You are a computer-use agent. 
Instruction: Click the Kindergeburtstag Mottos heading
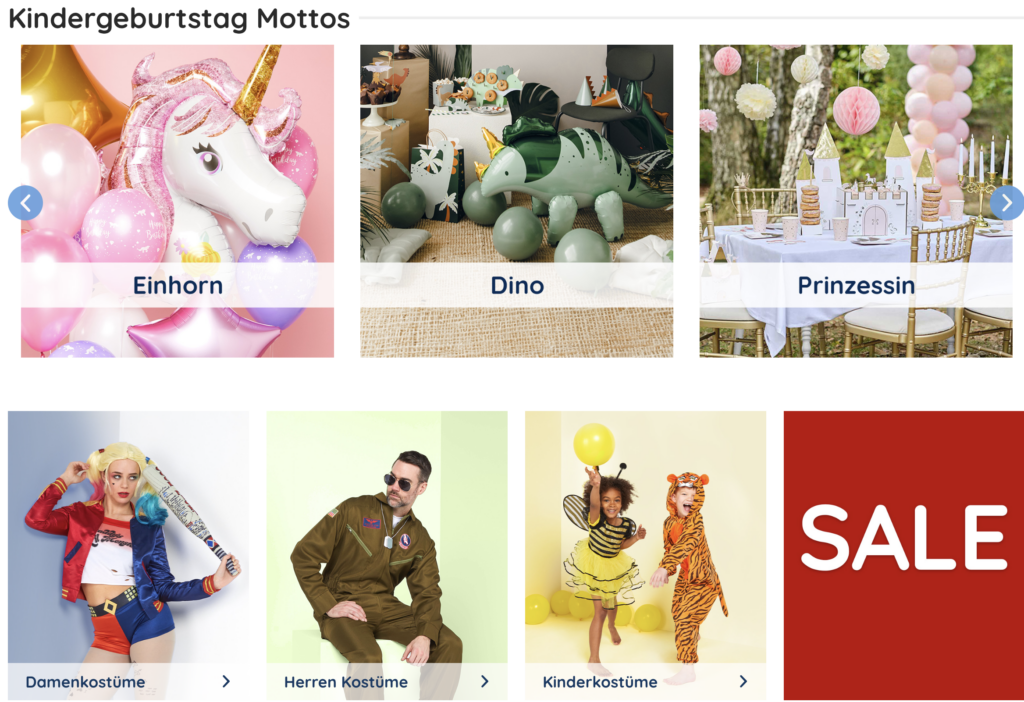click(x=179, y=18)
